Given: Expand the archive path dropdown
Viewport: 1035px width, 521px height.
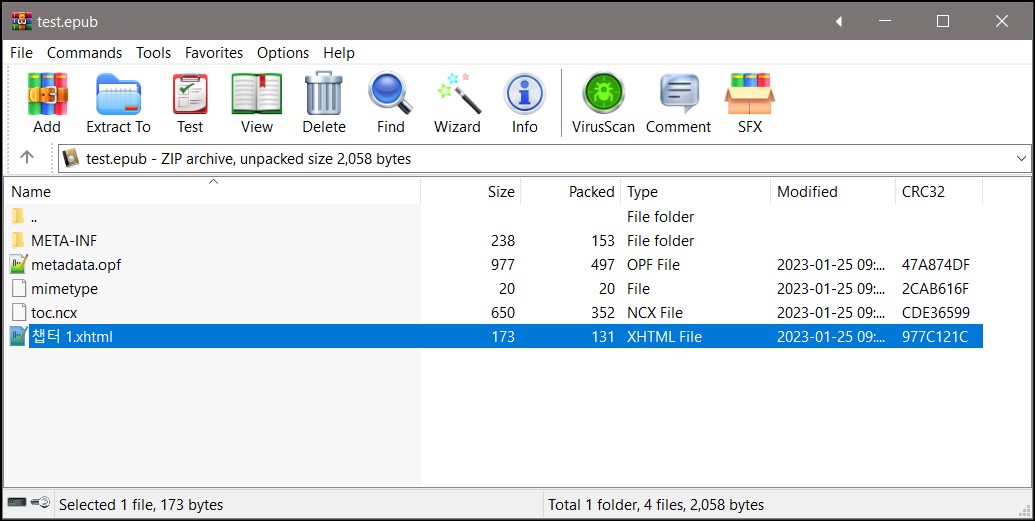Looking at the screenshot, I should pos(1021,158).
